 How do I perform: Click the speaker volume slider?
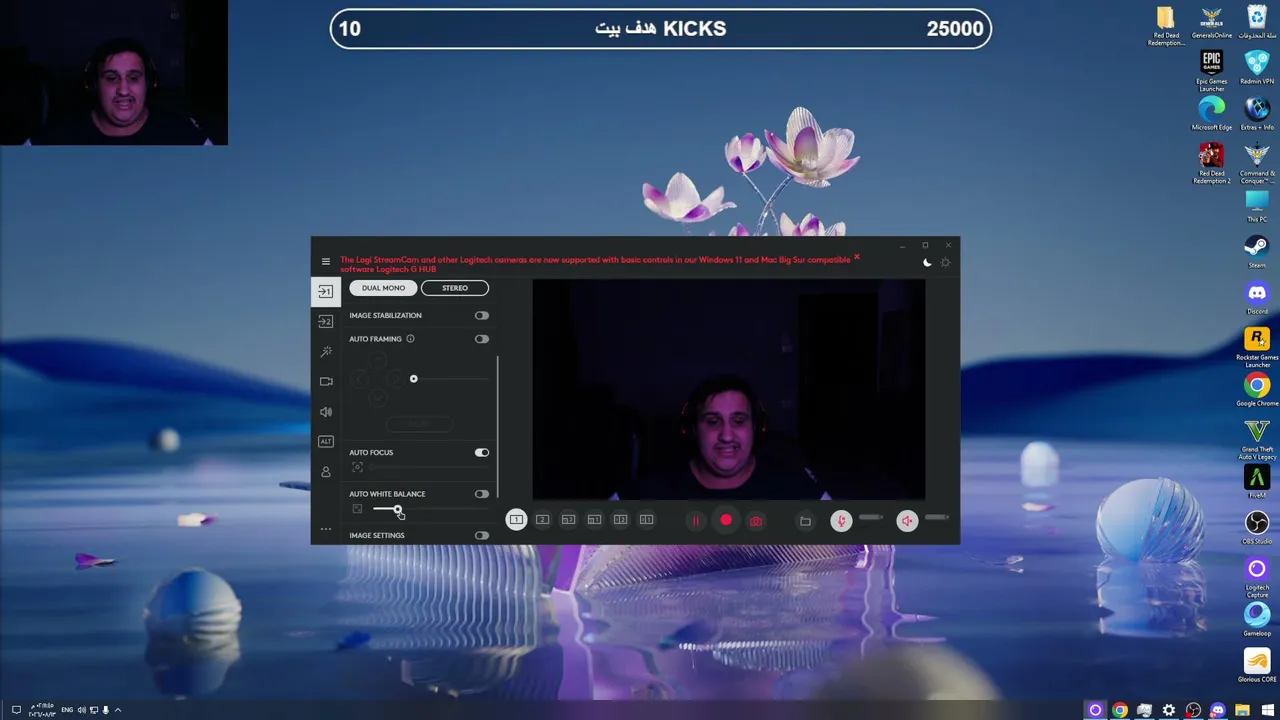(937, 518)
